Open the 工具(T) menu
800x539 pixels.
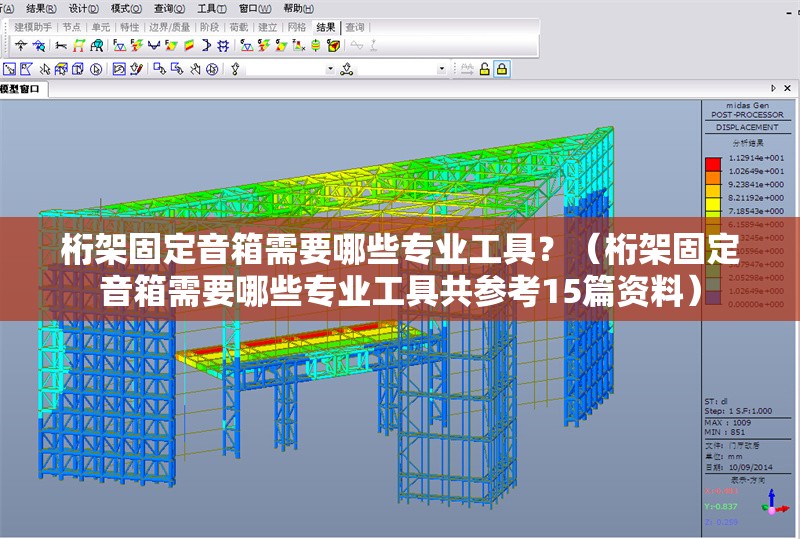tap(212, 9)
